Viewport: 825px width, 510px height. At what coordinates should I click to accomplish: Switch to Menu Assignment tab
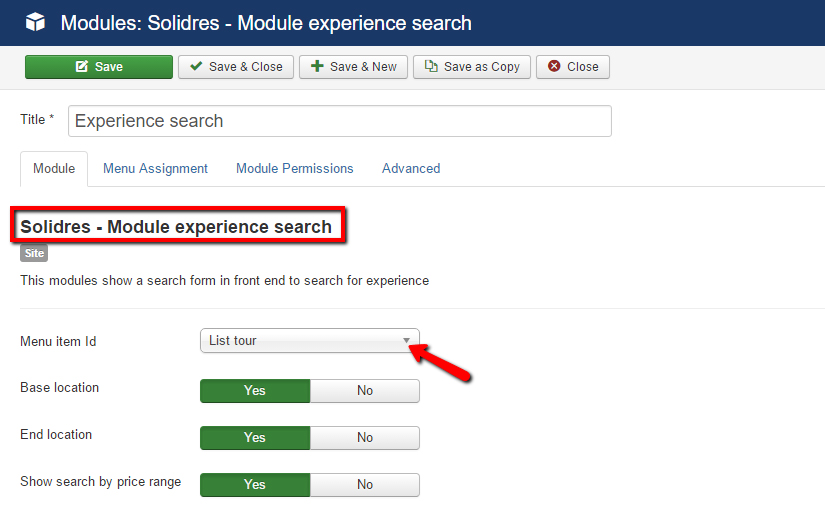click(x=155, y=168)
